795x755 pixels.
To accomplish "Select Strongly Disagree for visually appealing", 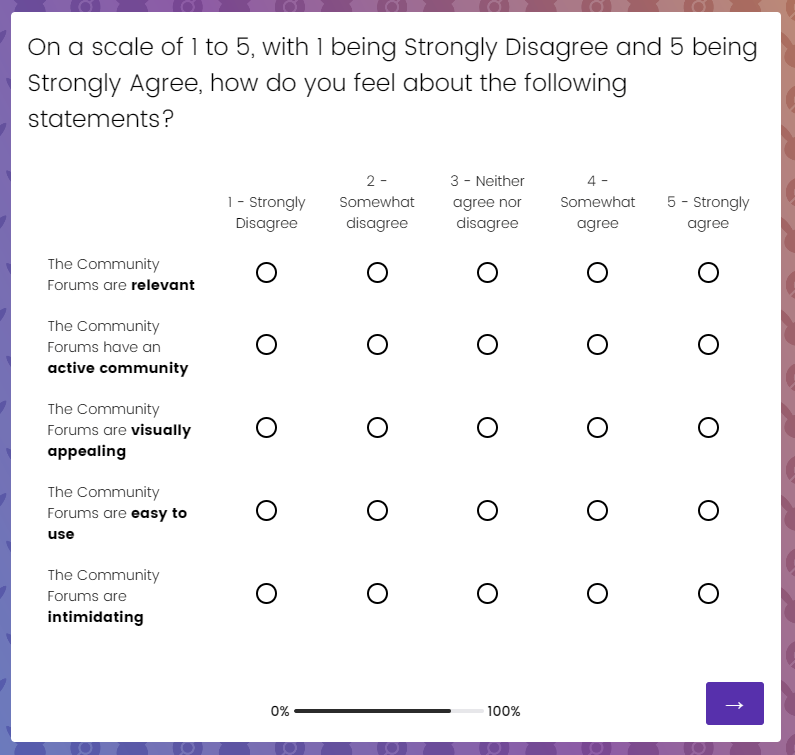I will pyautogui.click(x=266, y=427).
